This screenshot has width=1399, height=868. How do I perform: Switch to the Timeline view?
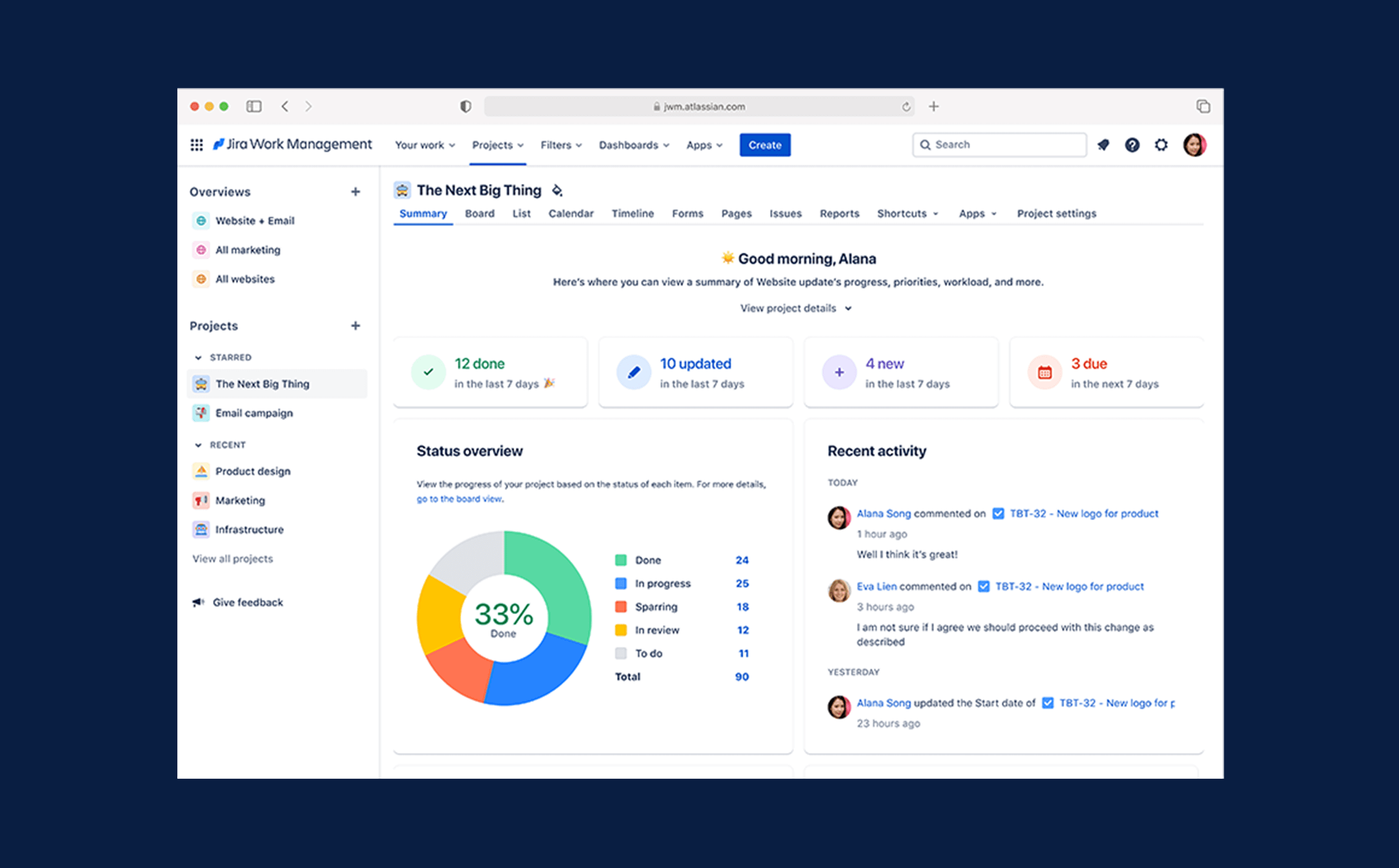pos(633,213)
